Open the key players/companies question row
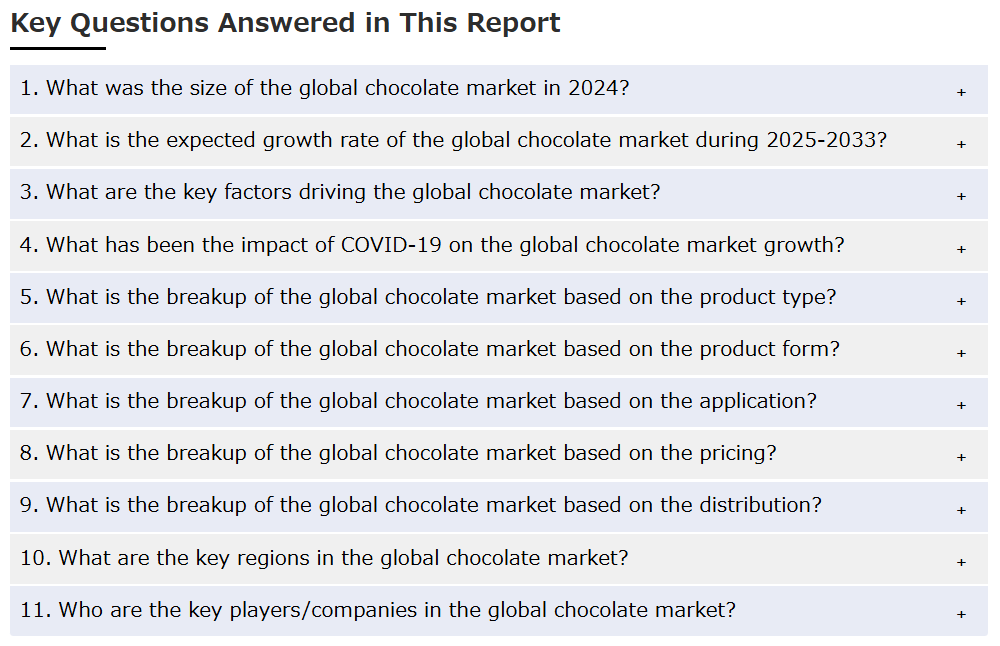The width and height of the screenshot is (1000, 646). click(x=499, y=611)
